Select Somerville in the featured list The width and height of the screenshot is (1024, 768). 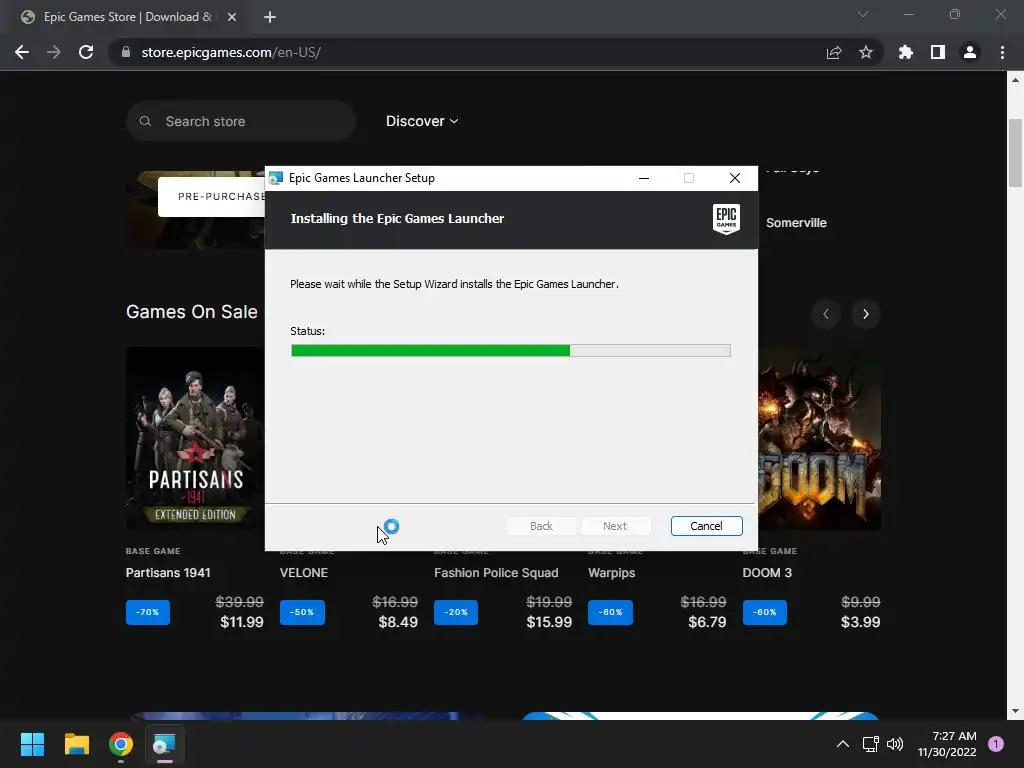pyautogui.click(x=796, y=223)
